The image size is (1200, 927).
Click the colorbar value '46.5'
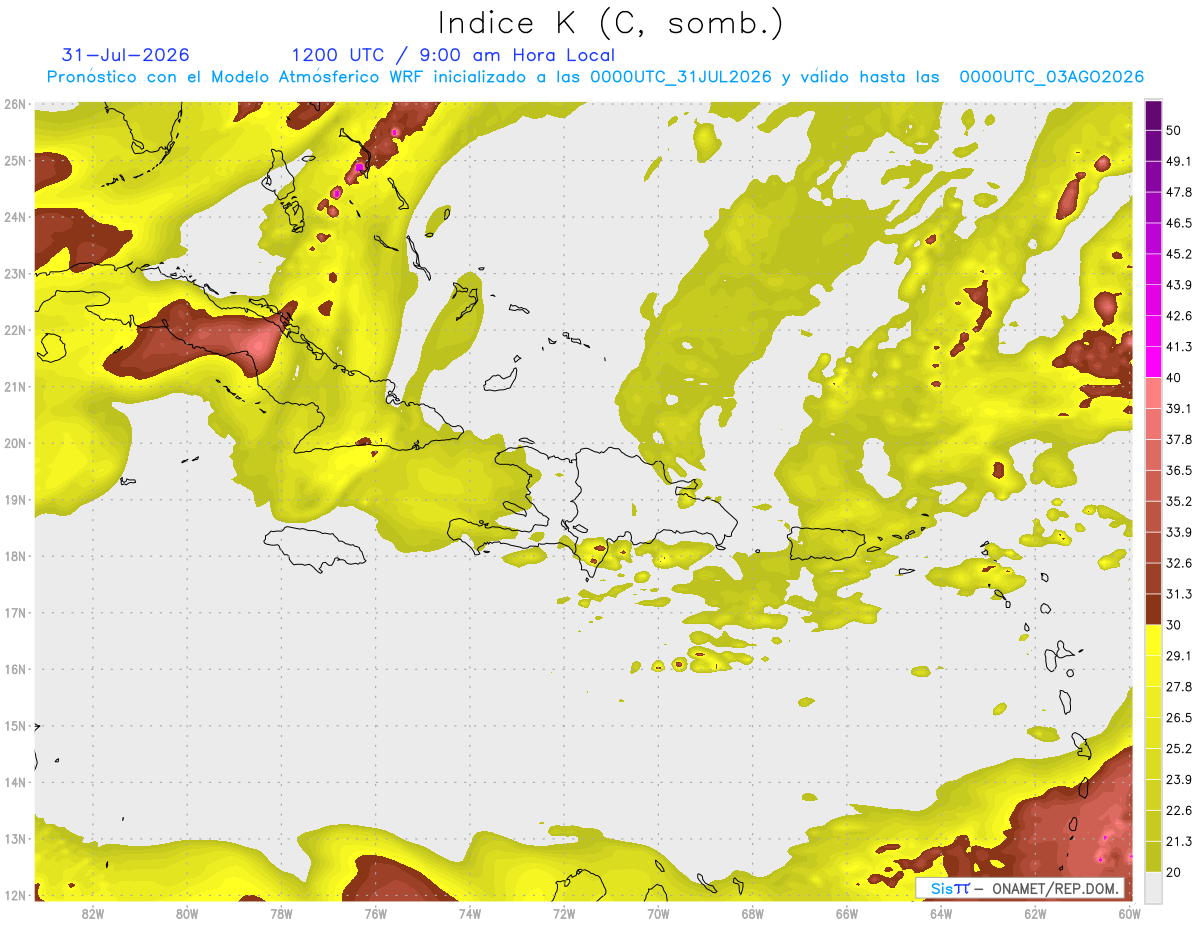coord(1178,223)
